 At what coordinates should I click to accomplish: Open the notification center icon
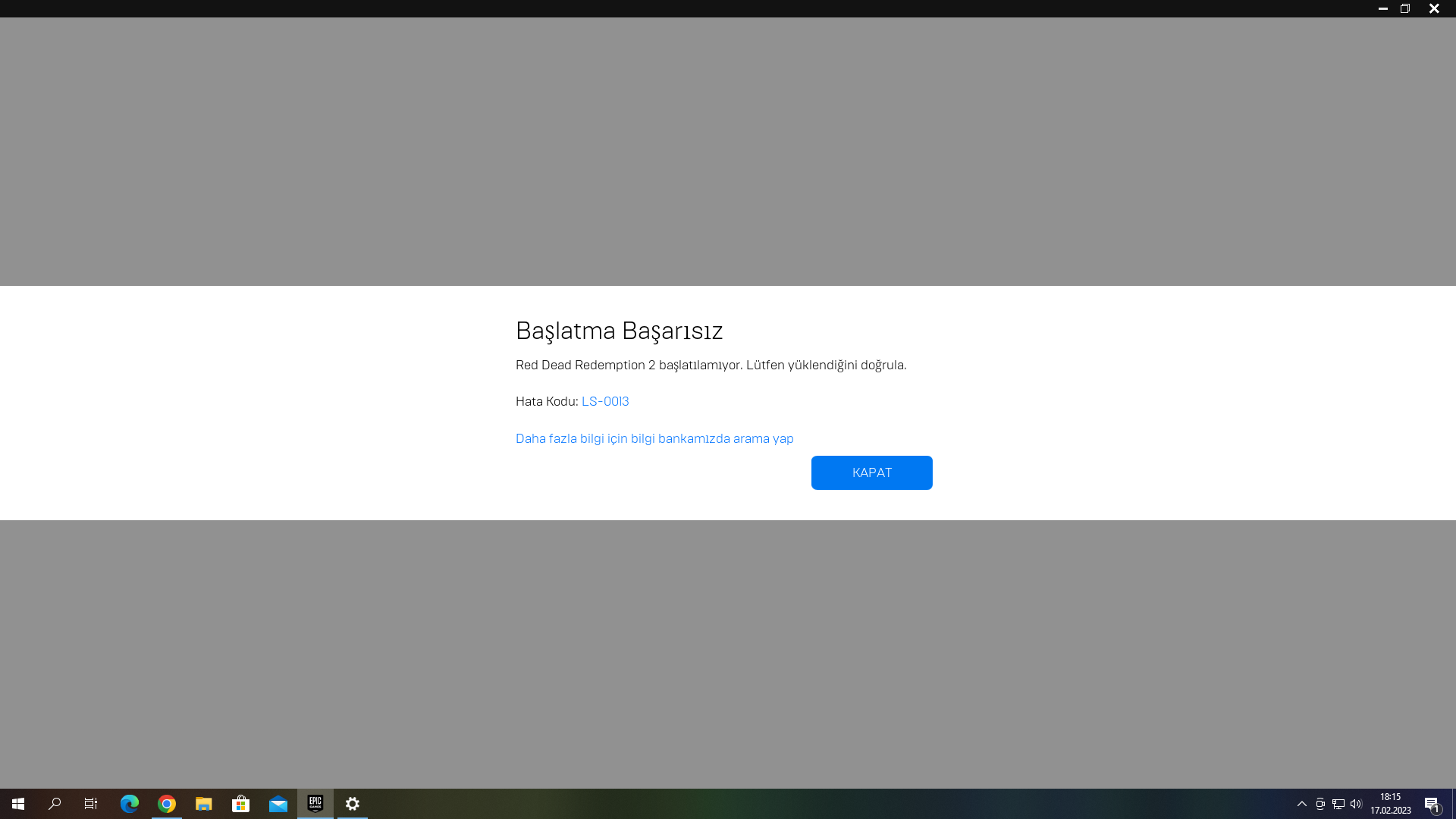click(x=1432, y=804)
